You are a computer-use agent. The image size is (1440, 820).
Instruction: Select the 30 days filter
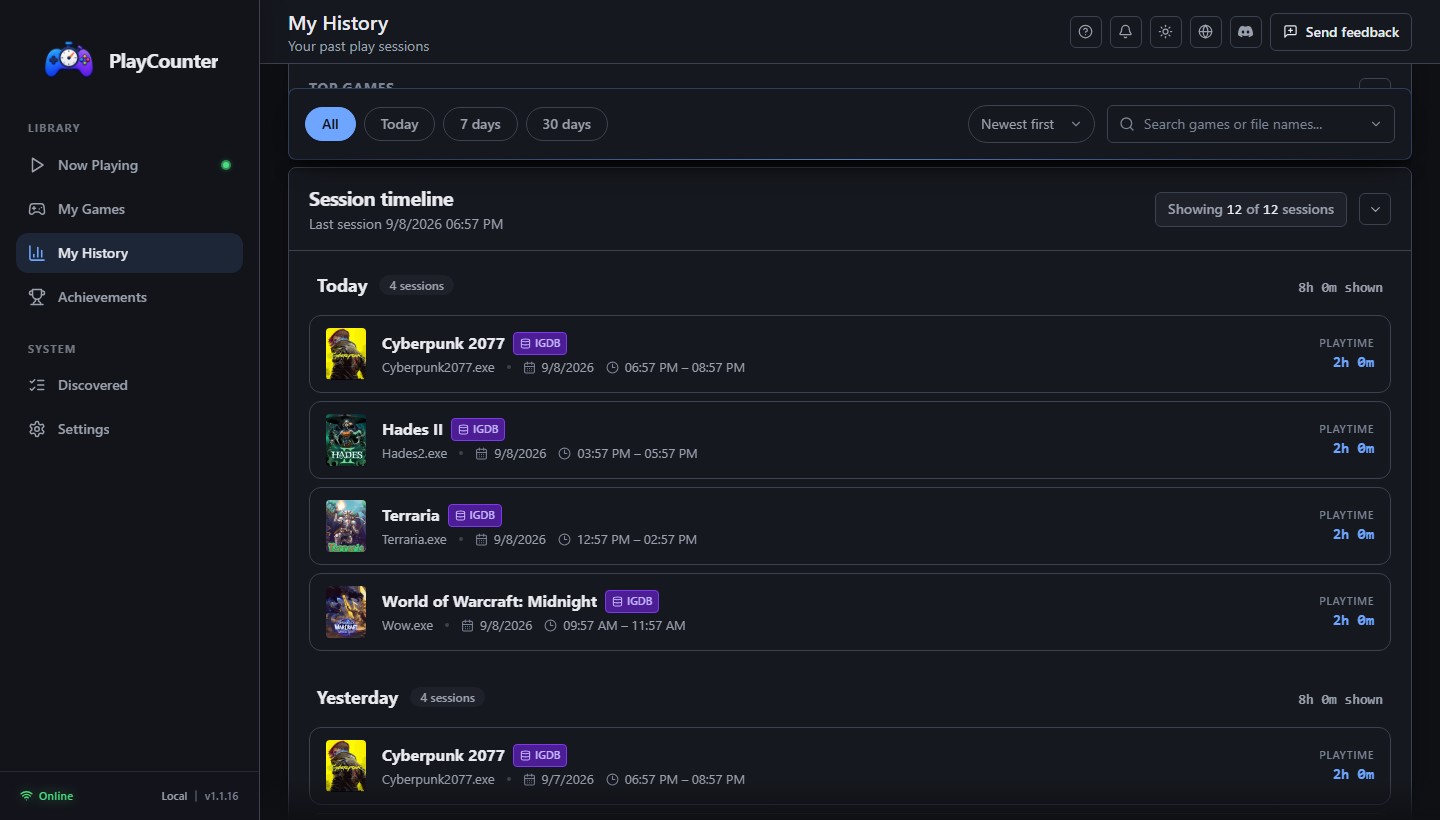(x=566, y=124)
